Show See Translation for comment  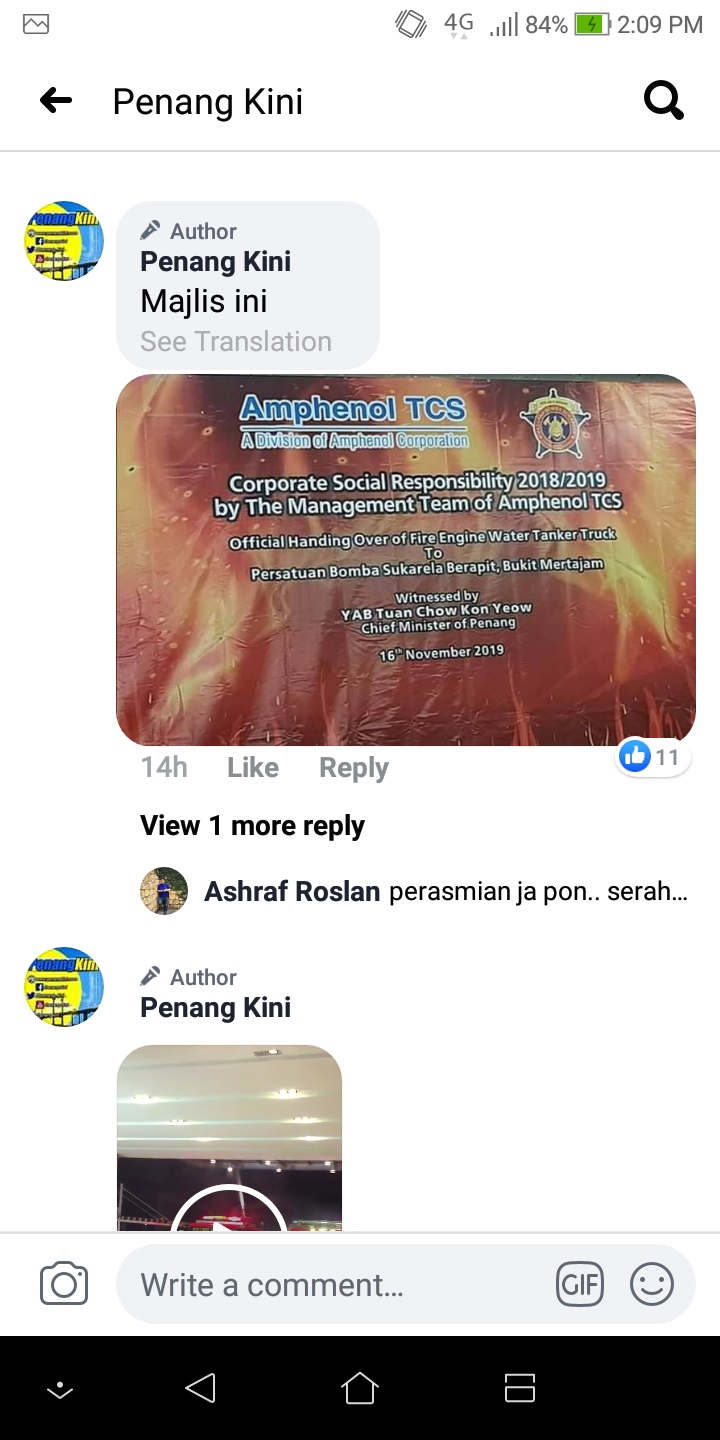tap(236, 342)
